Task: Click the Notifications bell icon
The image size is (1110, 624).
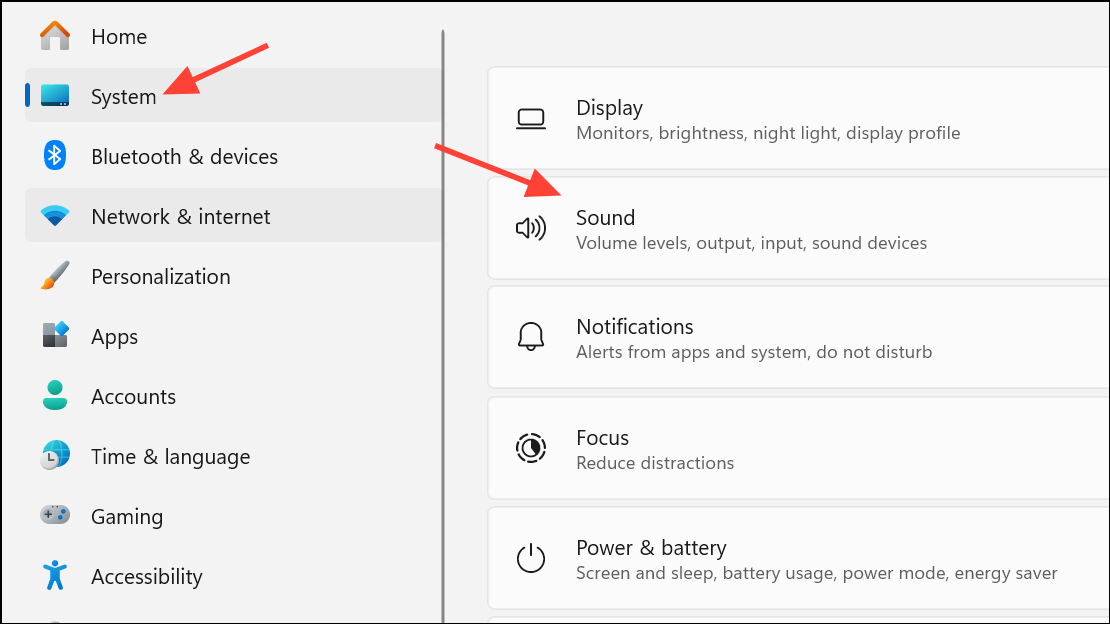Action: [x=531, y=337]
